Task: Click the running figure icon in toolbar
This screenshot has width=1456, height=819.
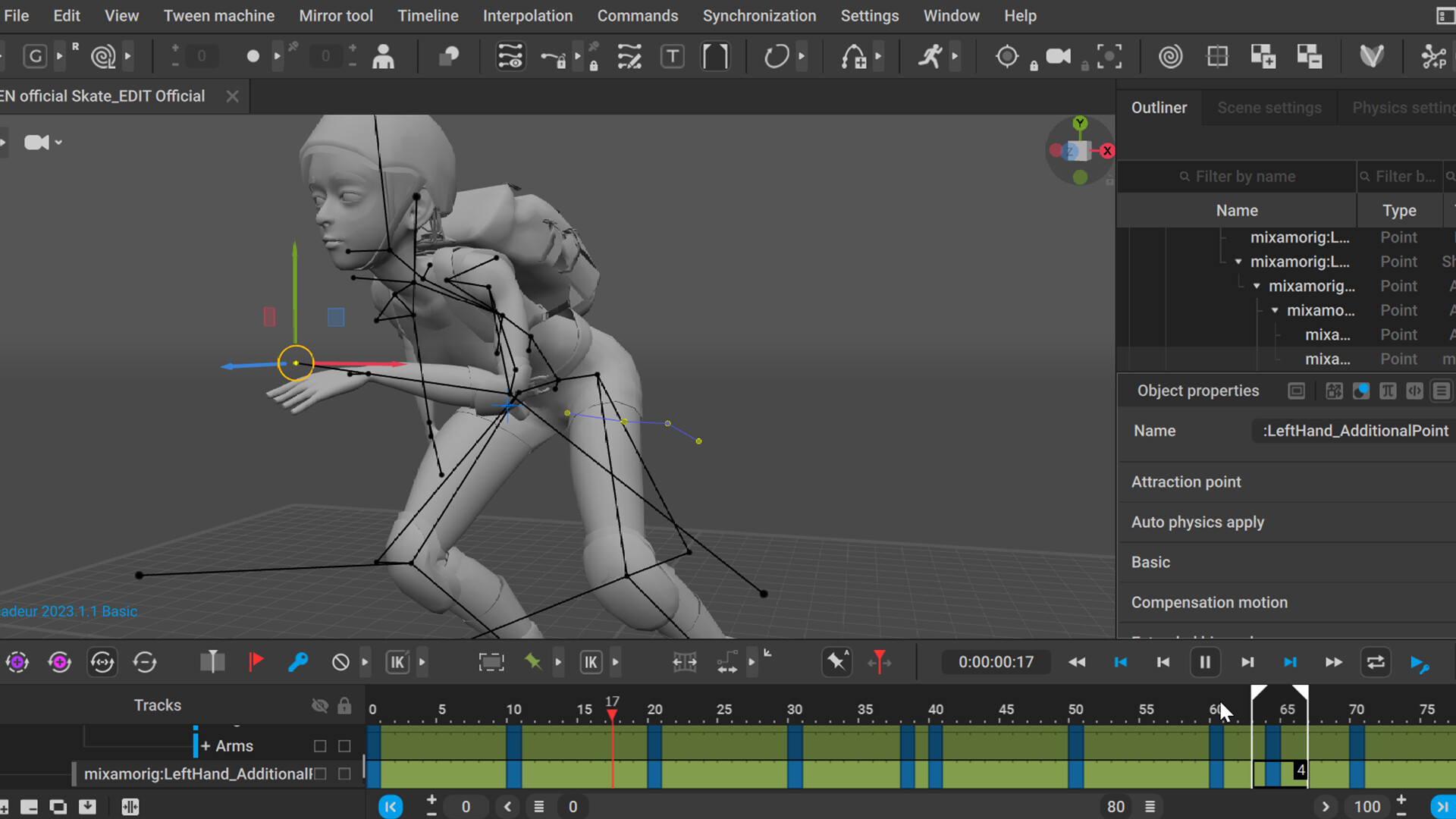Action: (930, 56)
